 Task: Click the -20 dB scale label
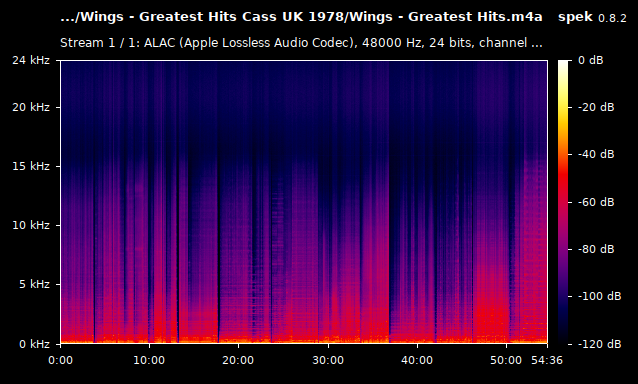596,107
